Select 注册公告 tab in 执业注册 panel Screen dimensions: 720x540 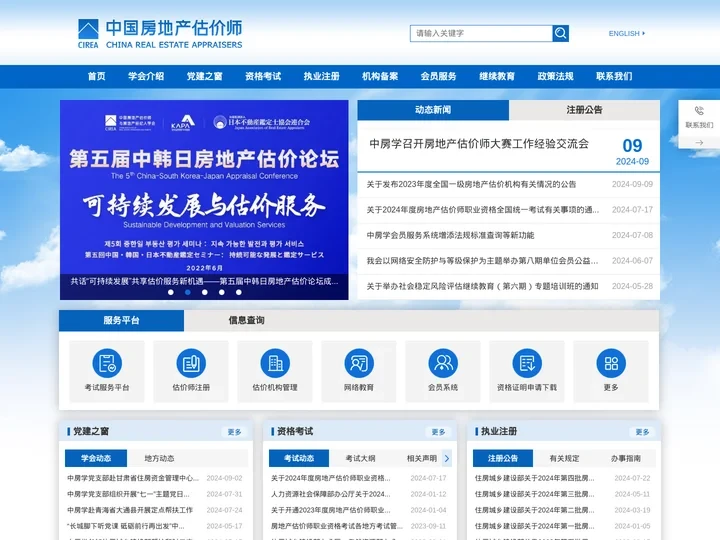[x=503, y=458]
